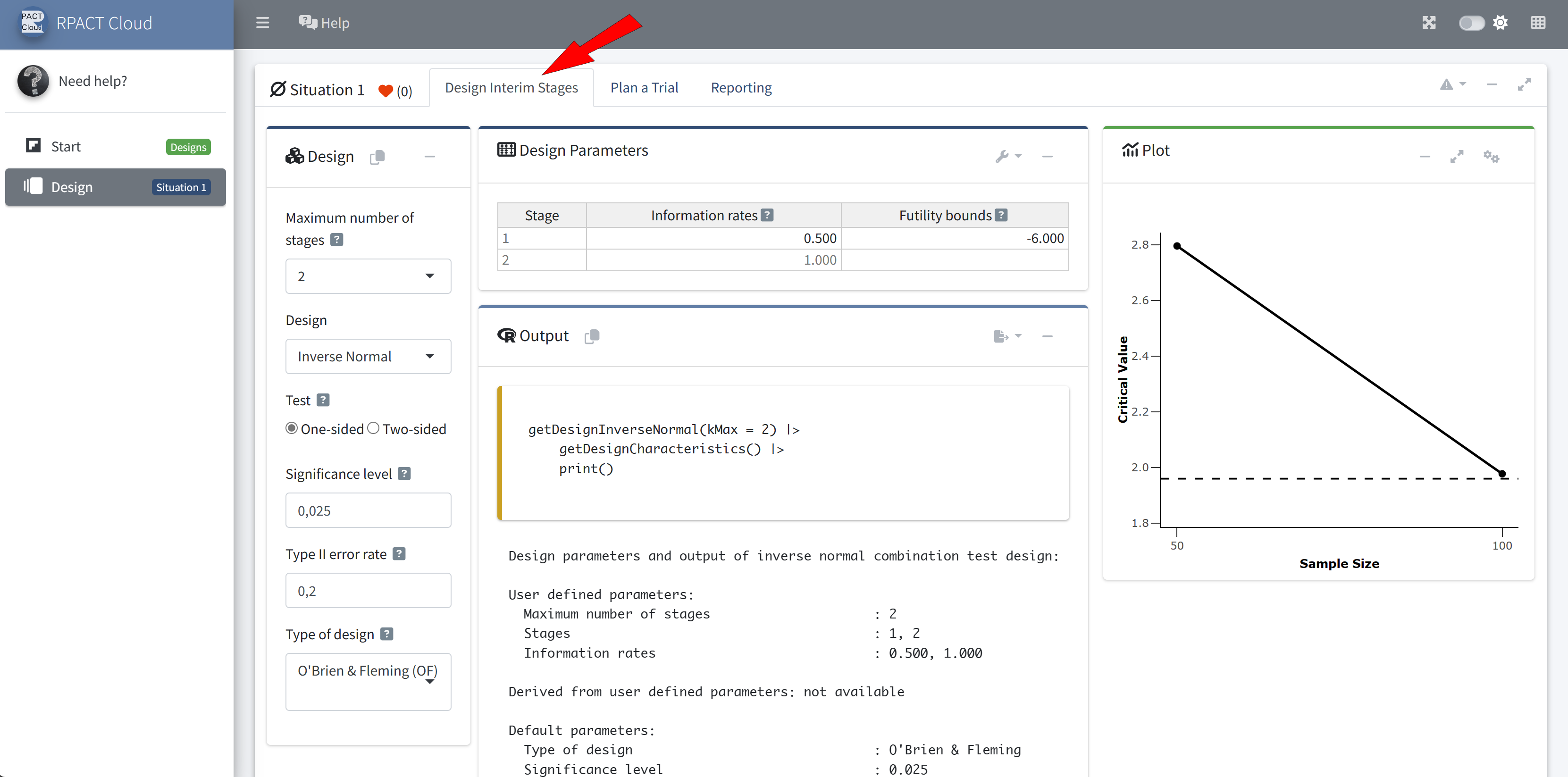The height and width of the screenshot is (777, 1568).
Task: Click the hamburger sidebar toggle icon
Action: [262, 23]
